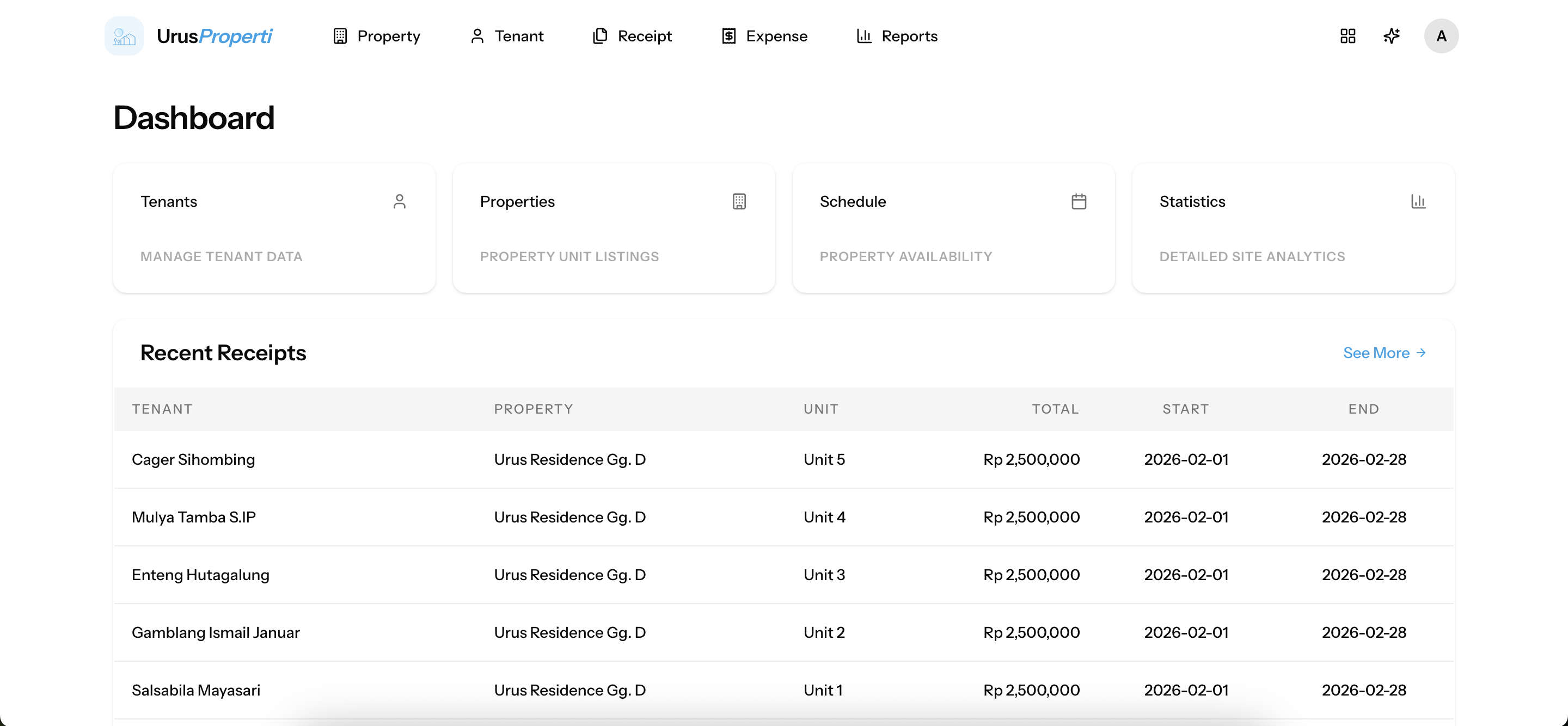Click the person icon in Tenants card
1568x726 pixels.
tap(399, 201)
